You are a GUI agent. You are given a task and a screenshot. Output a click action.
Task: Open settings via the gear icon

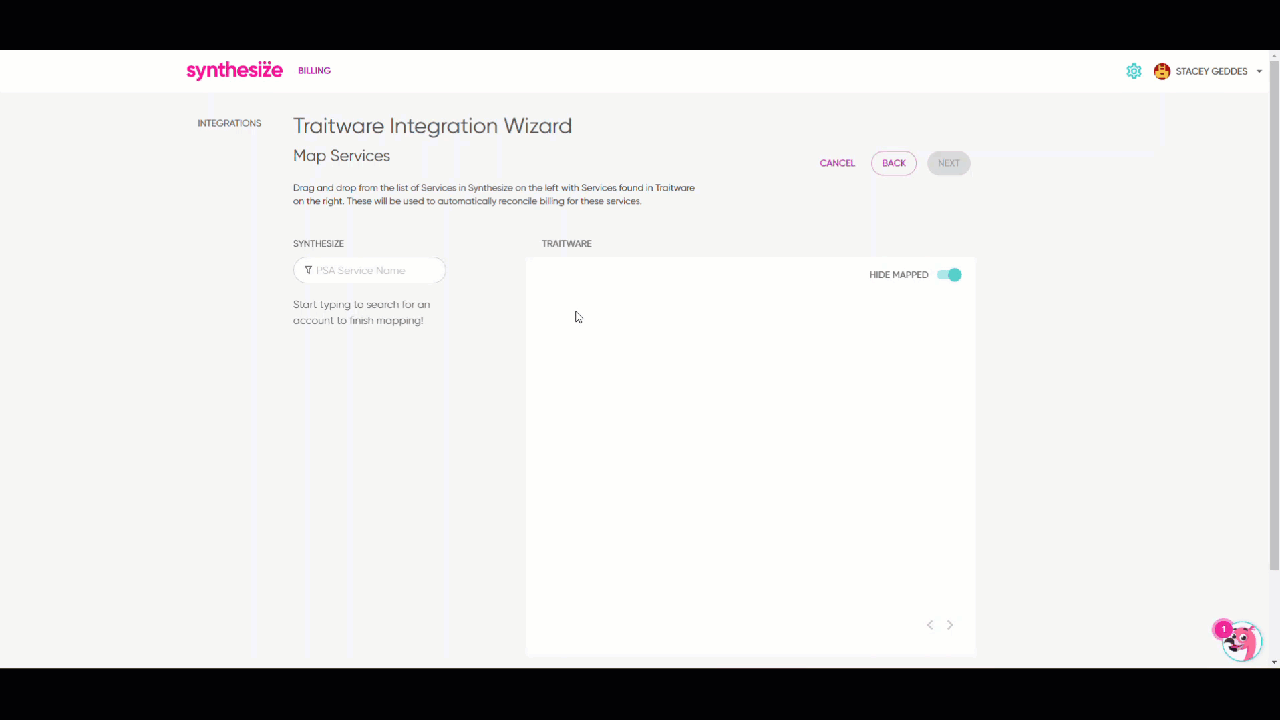point(1134,71)
